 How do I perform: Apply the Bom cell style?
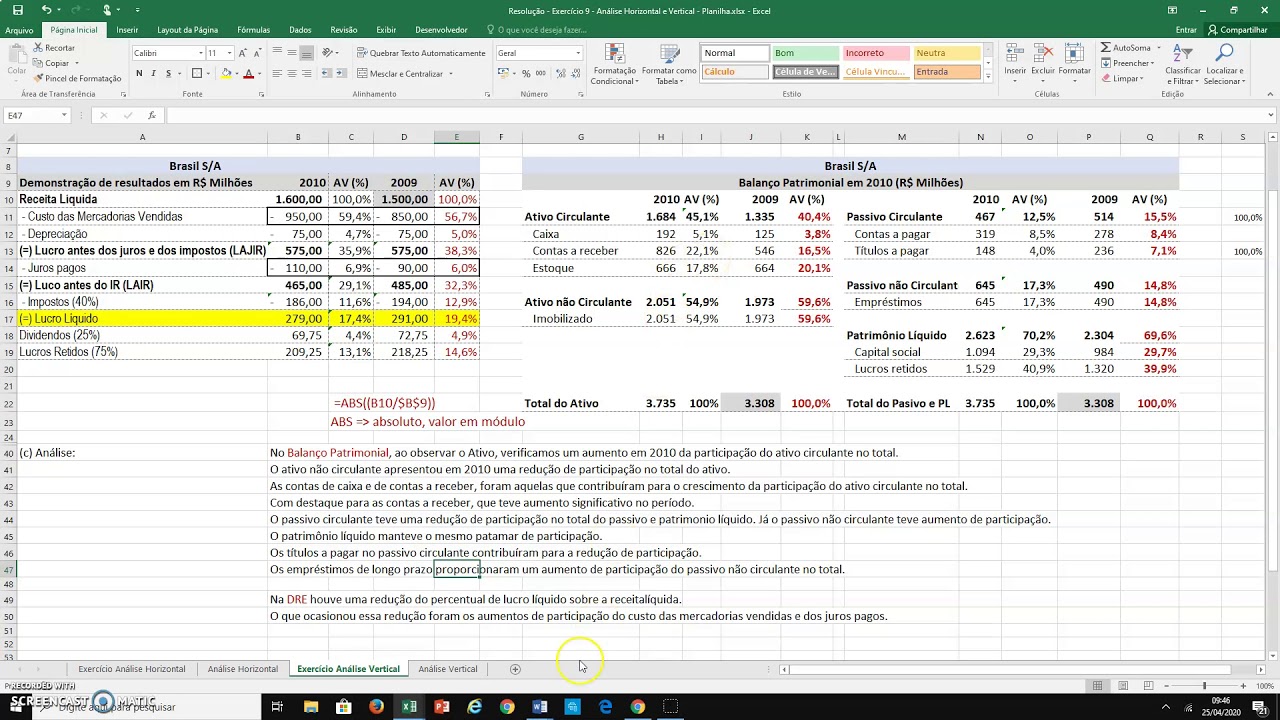805,53
